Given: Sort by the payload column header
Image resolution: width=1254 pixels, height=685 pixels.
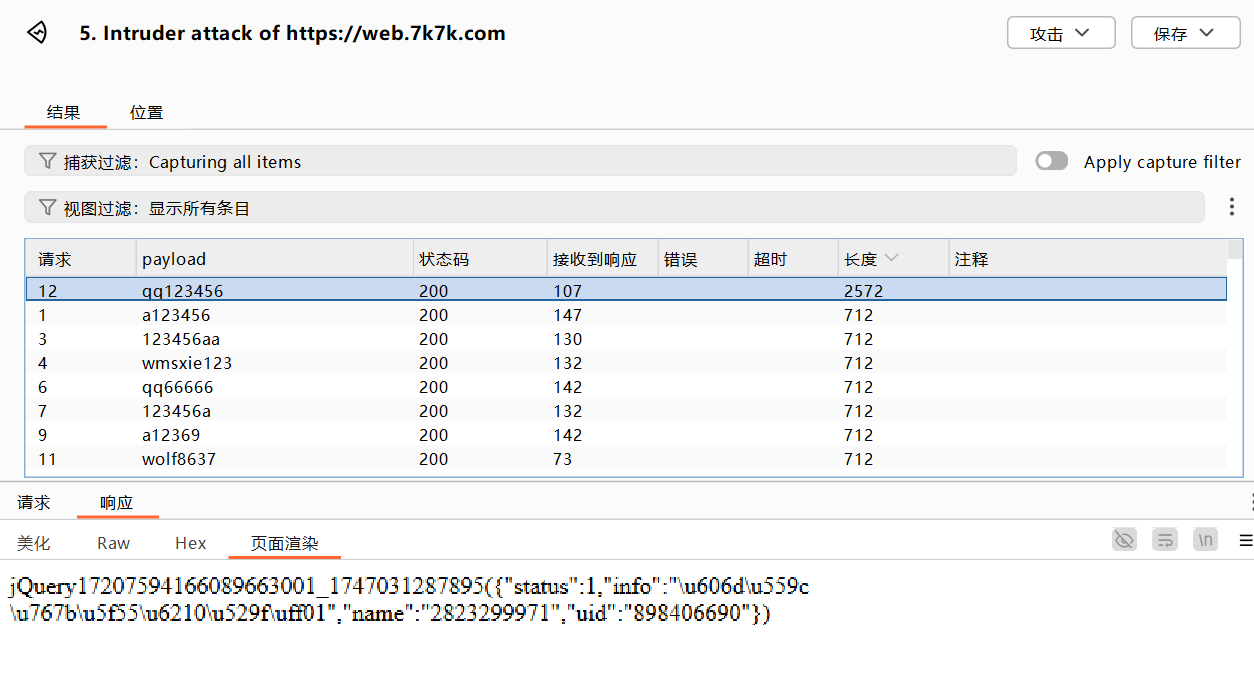Looking at the screenshot, I should [174, 259].
